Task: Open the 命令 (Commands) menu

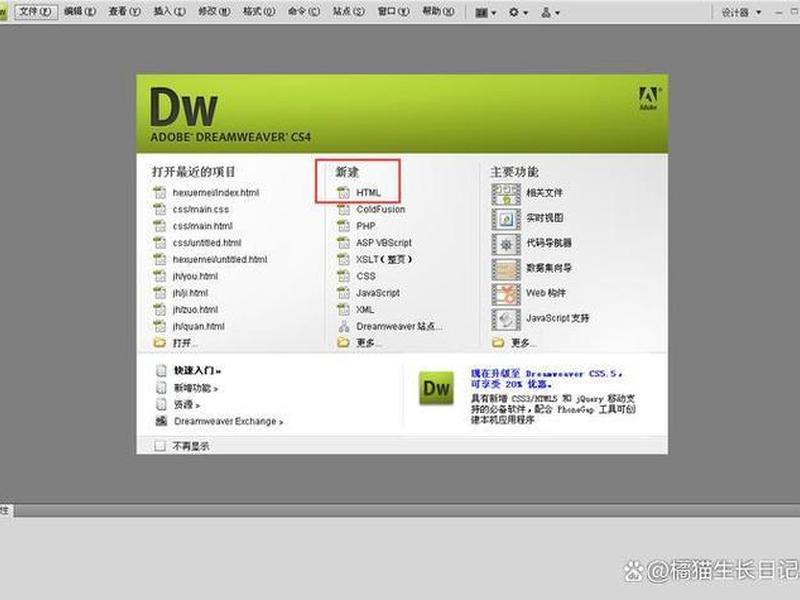Action: coord(304,11)
